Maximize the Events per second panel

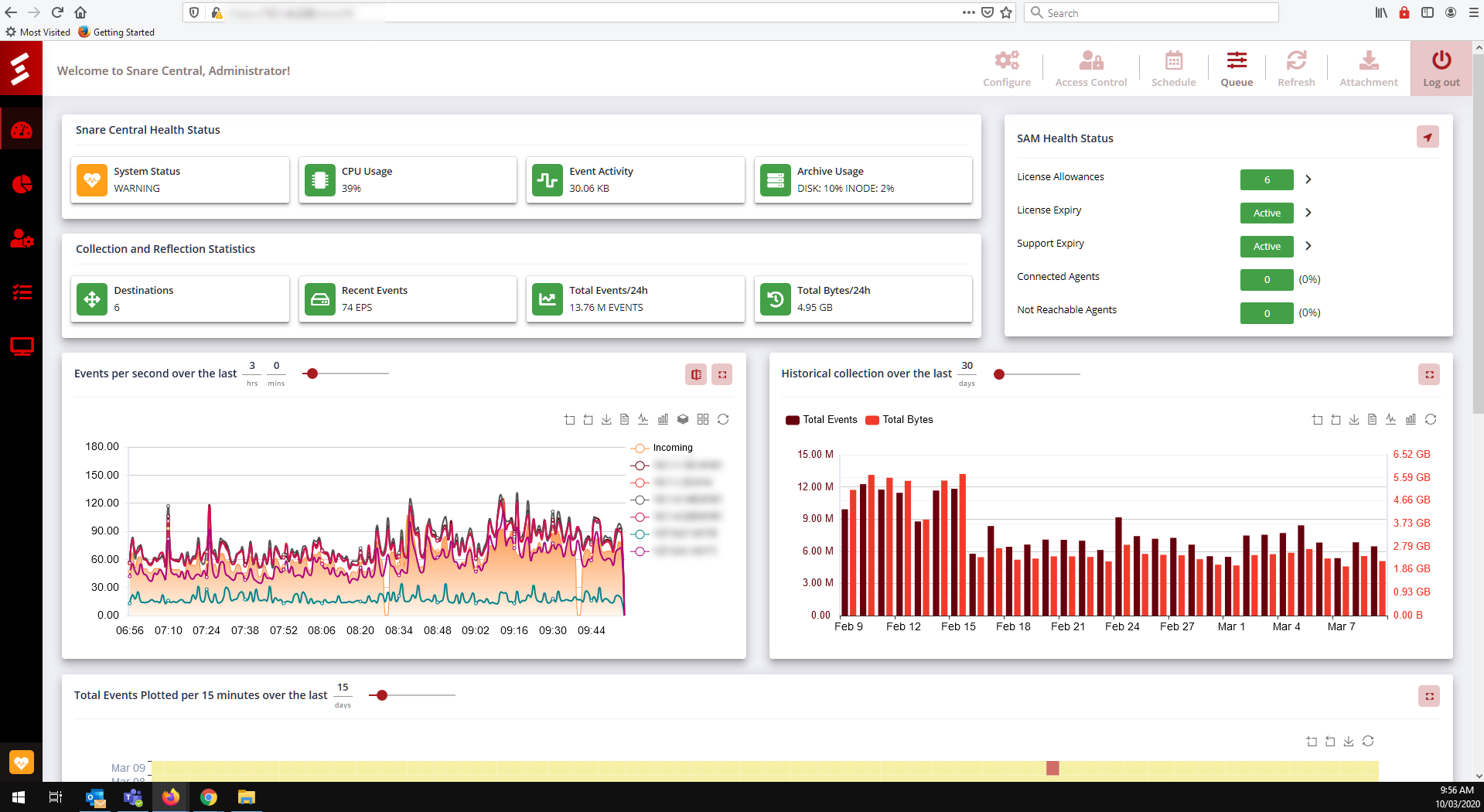(722, 374)
